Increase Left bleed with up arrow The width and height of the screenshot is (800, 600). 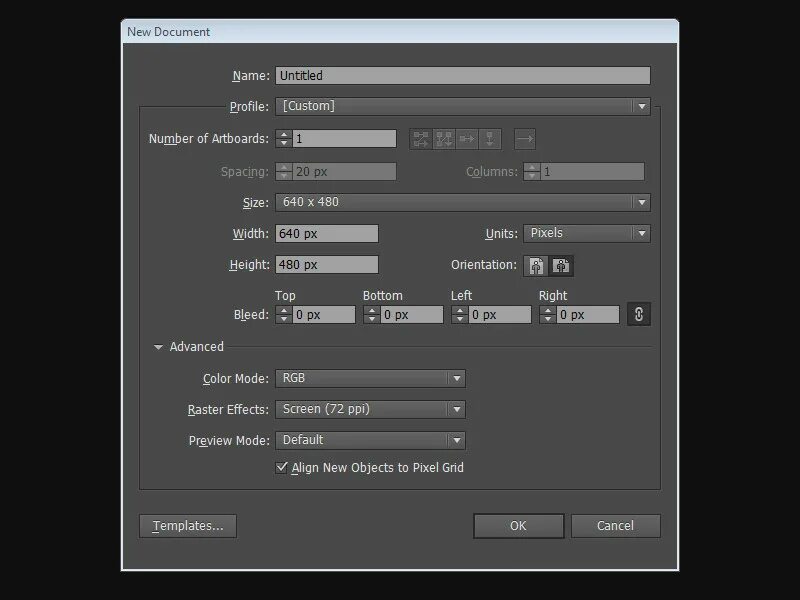pyautogui.click(x=460, y=310)
